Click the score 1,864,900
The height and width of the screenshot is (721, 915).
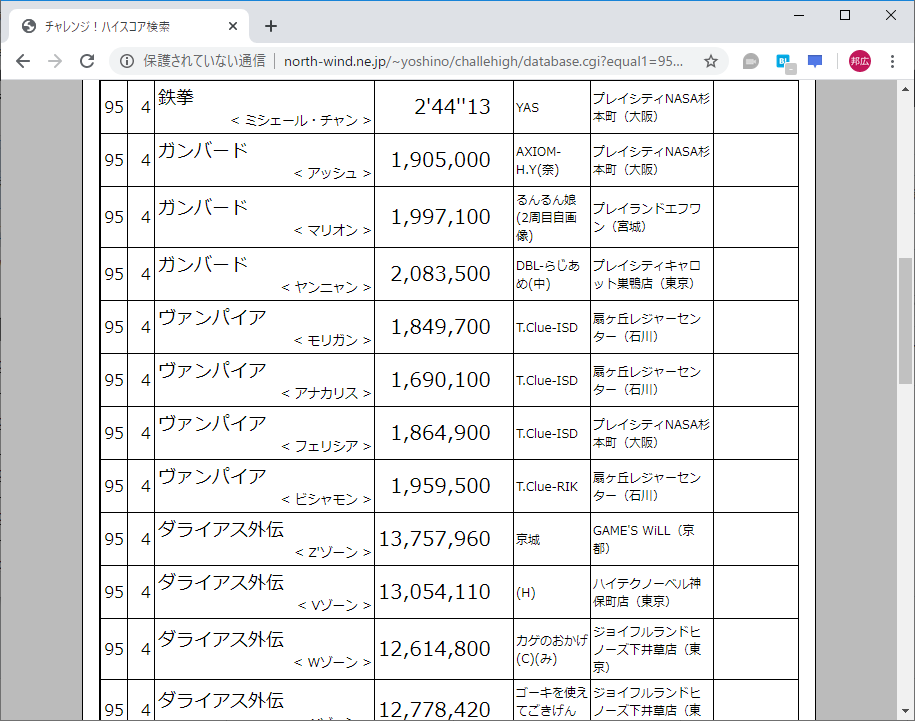[440, 433]
